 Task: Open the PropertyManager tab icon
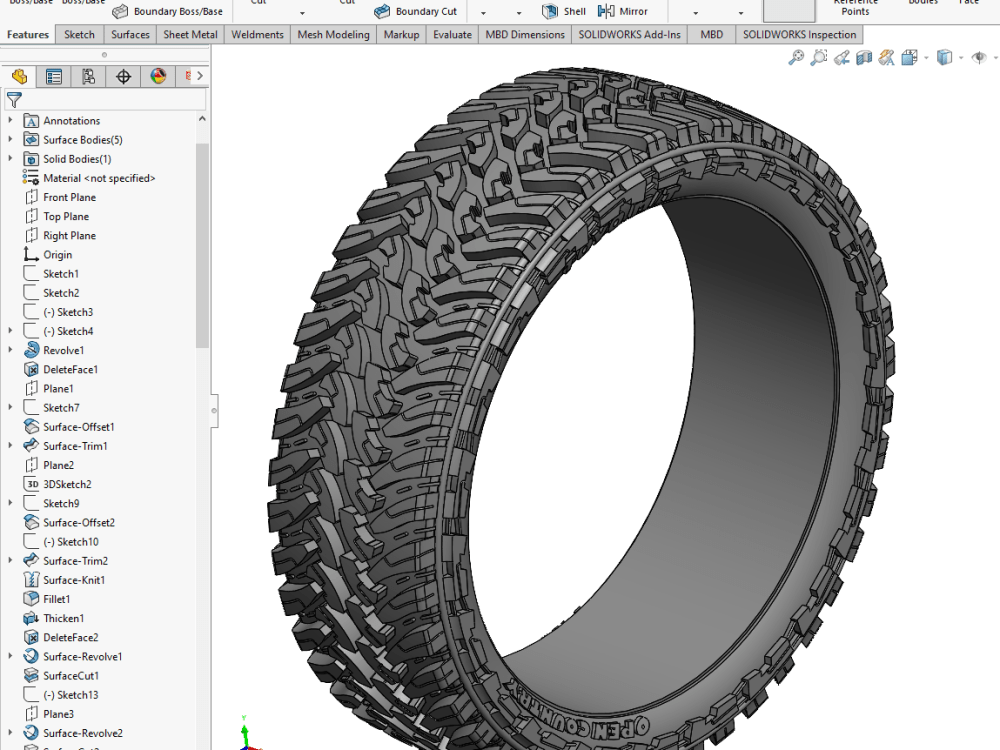click(x=55, y=76)
